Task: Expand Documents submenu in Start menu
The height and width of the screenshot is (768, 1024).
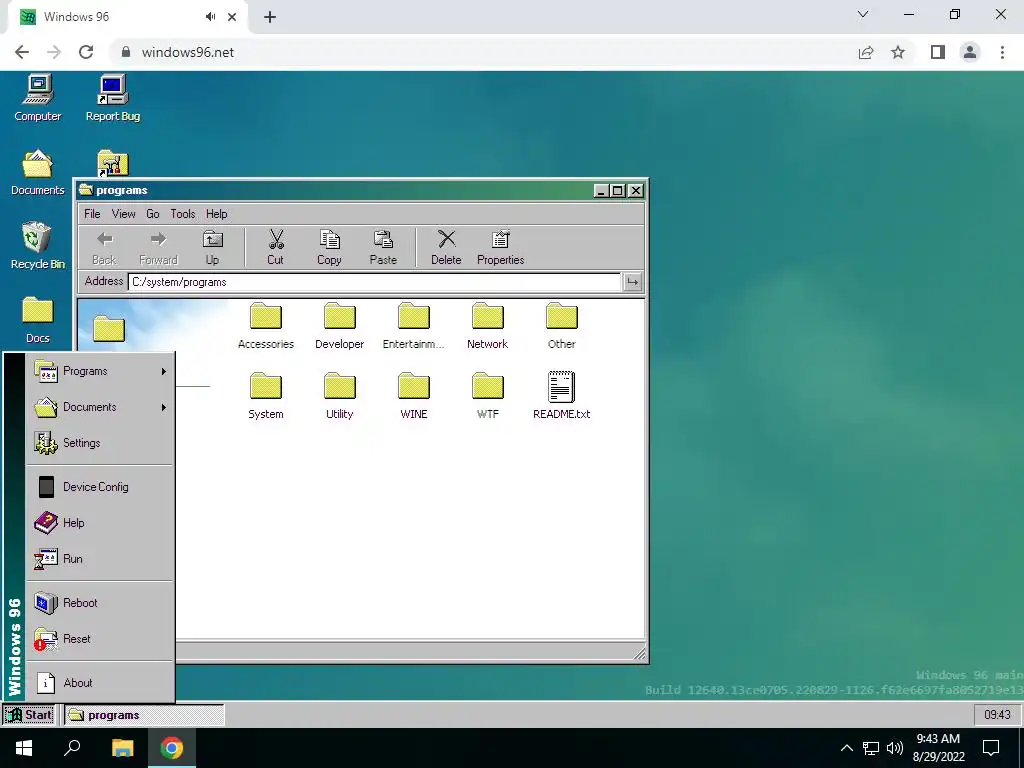Action: (x=101, y=407)
